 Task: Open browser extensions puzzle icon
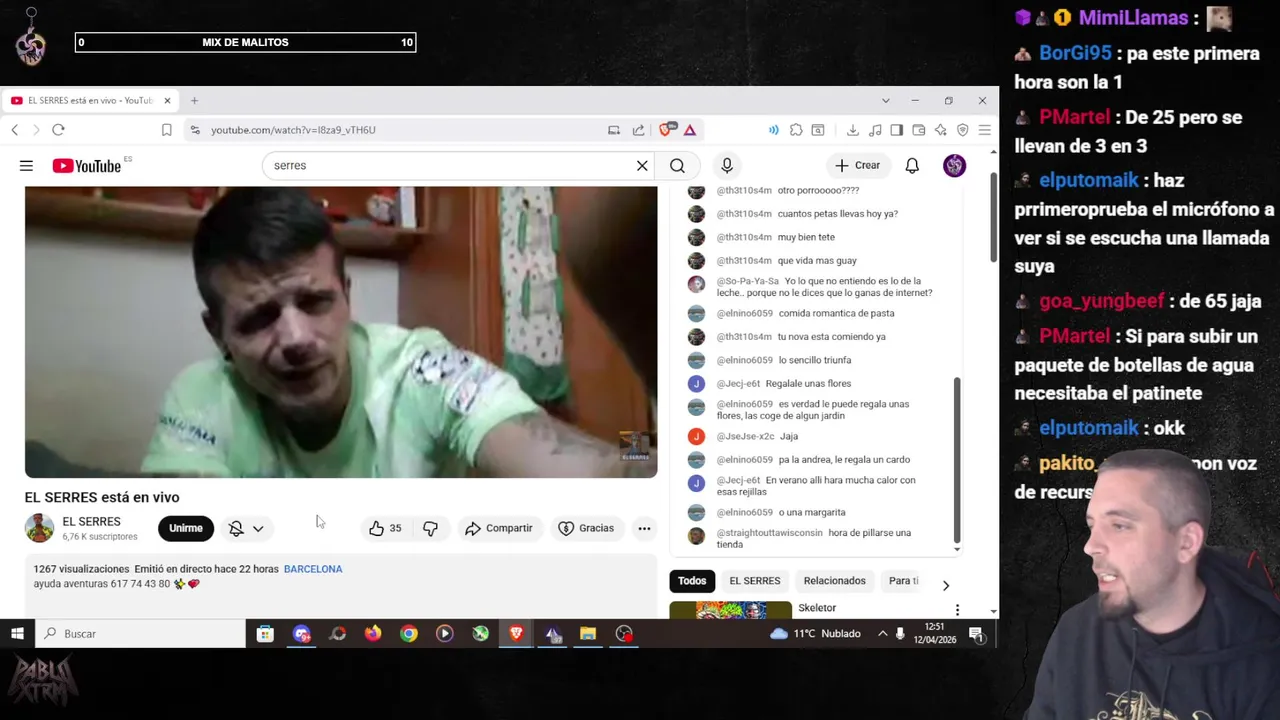(796, 130)
